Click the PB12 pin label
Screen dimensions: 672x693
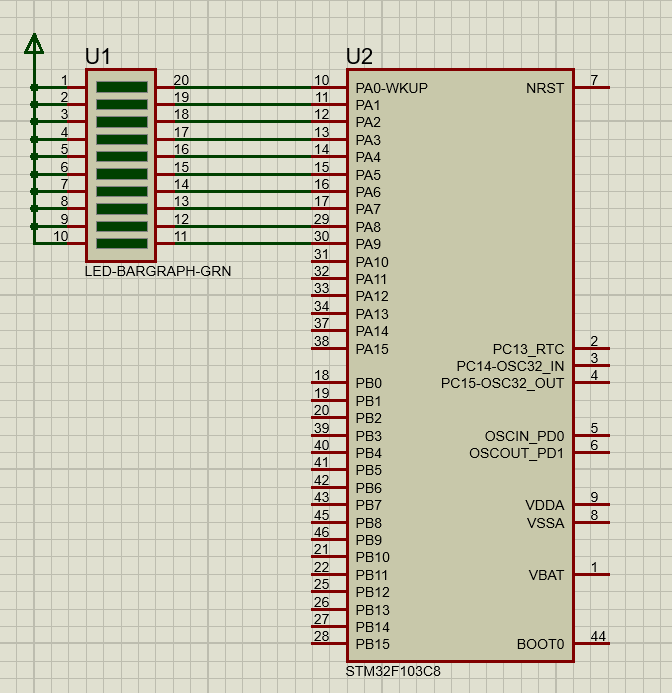pos(373,592)
